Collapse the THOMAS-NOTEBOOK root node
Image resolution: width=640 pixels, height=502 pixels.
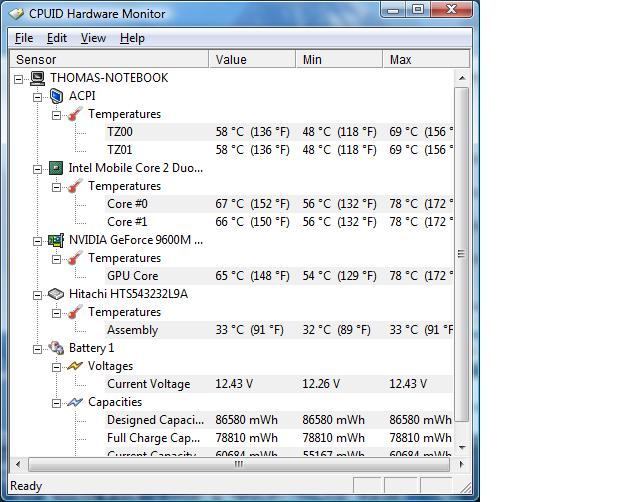18,79
